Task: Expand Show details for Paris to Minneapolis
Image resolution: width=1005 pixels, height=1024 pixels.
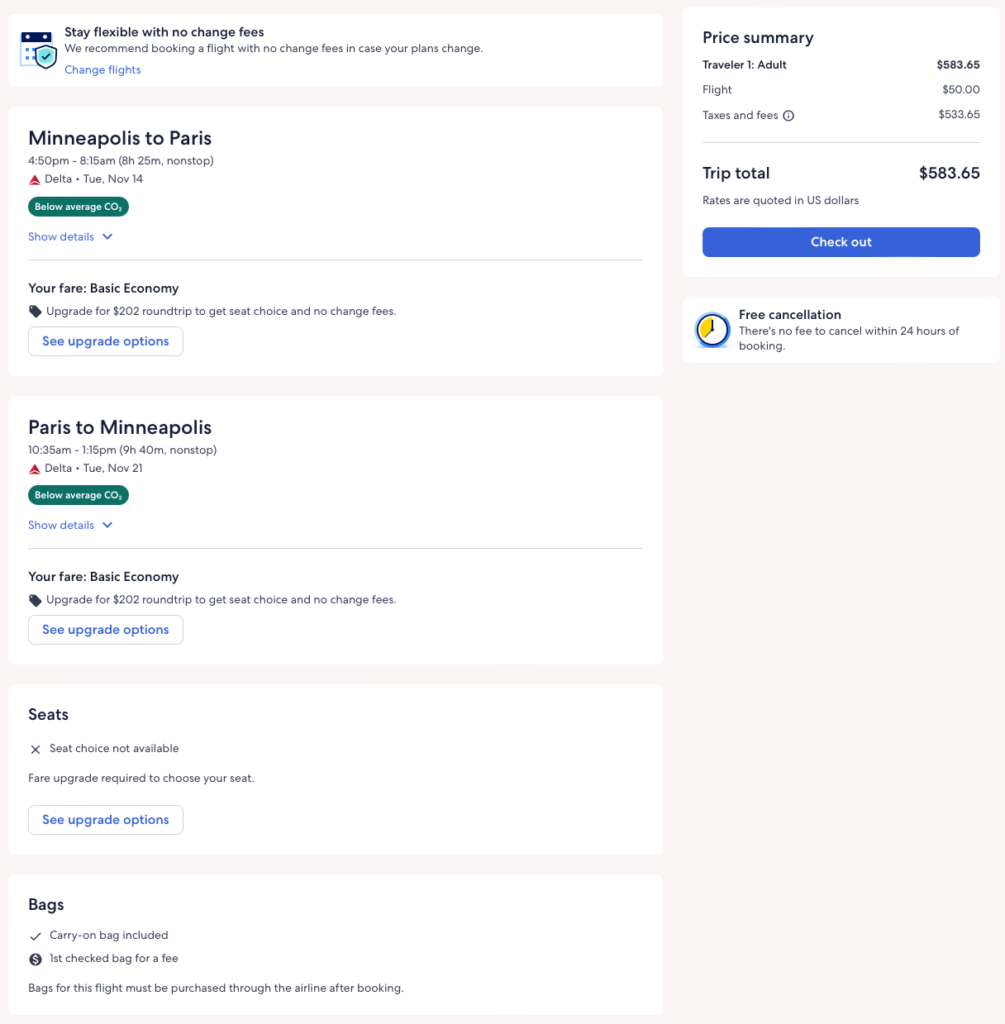Action: pos(70,525)
